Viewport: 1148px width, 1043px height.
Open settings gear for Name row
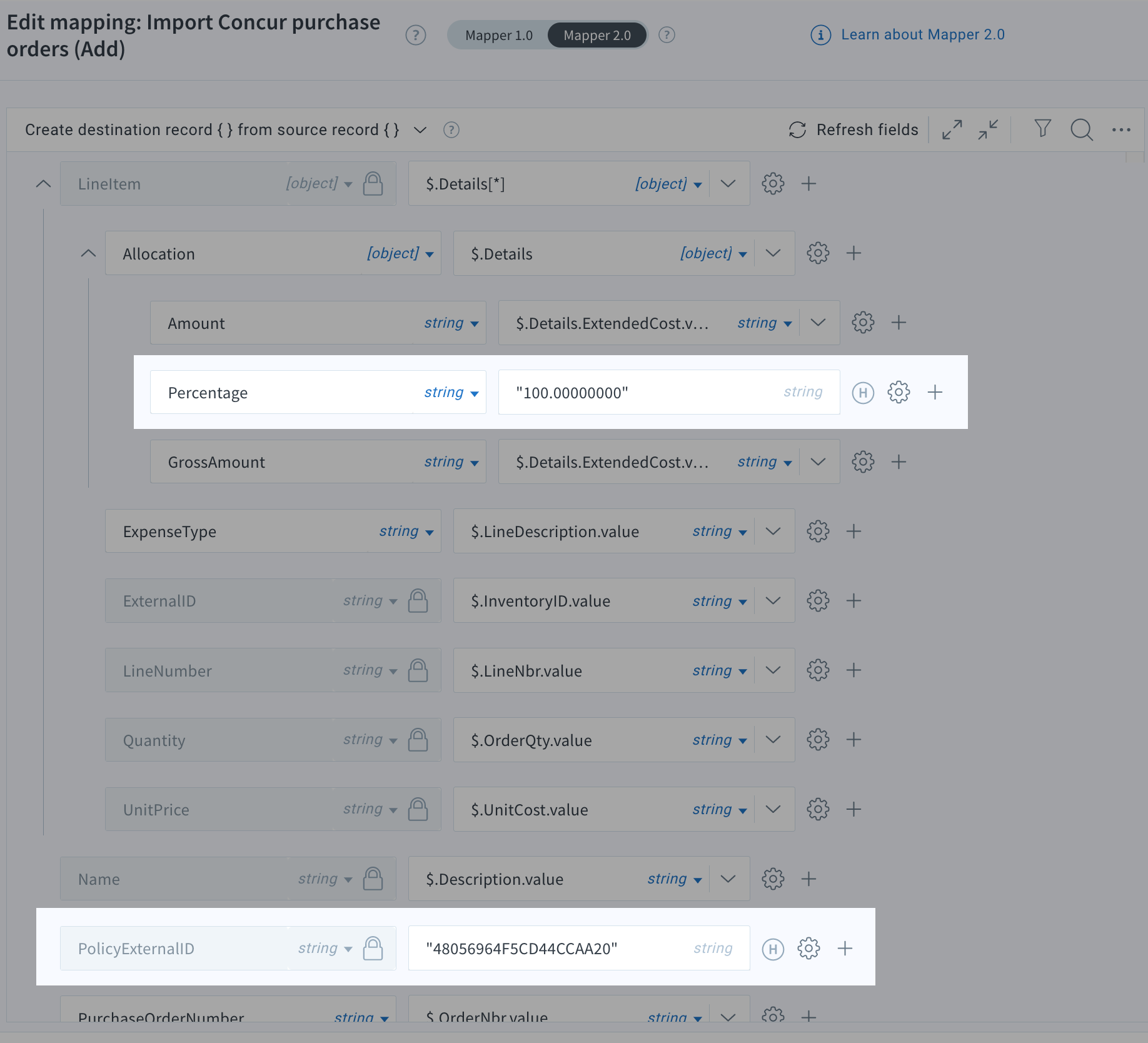click(x=773, y=879)
